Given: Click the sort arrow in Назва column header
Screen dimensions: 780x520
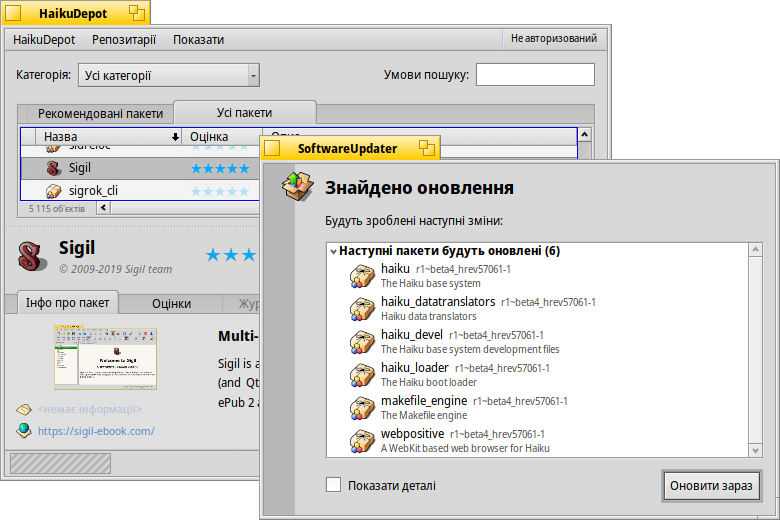Looking at the screenshot, I should point(175,137).
